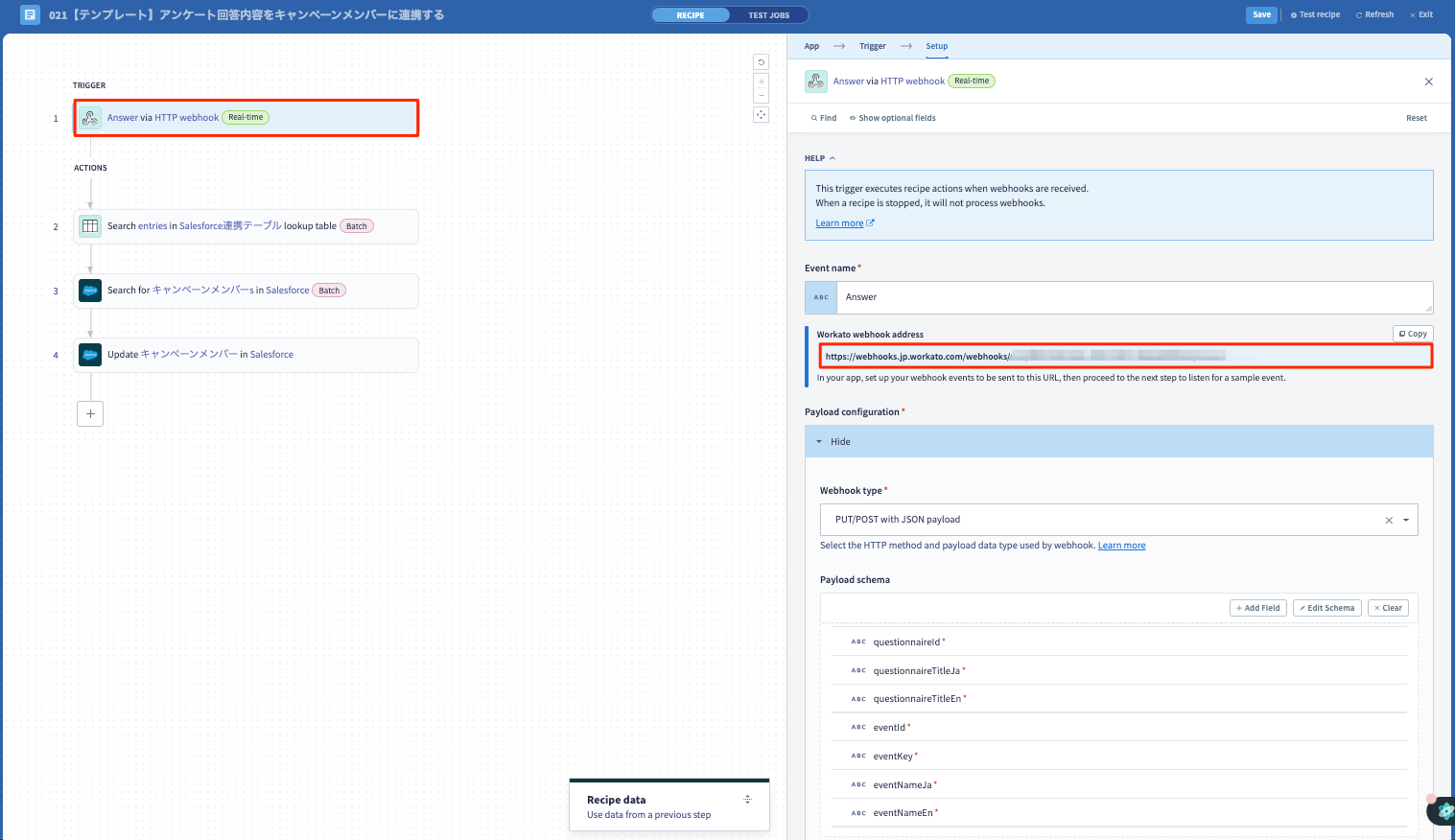
Task: Open Find in setup panel
Action: coord(824,118)
